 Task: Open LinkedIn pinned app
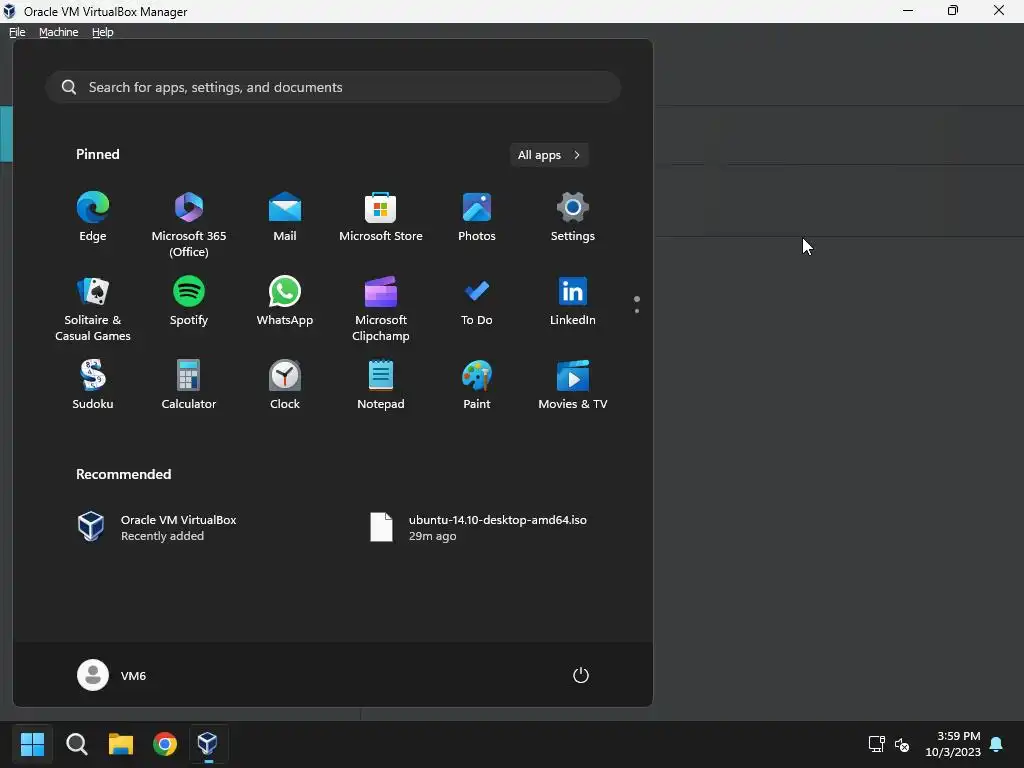(x=573, y=301)
